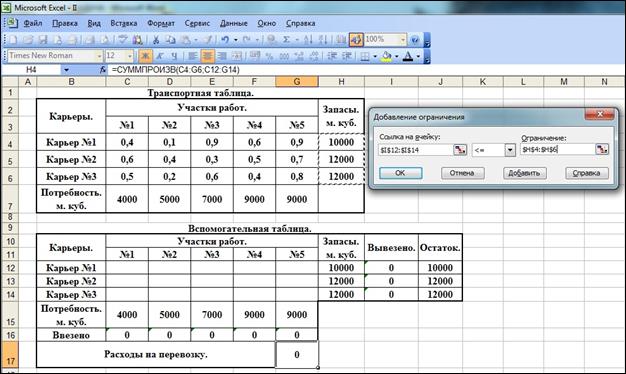626x374 pixels.
Task: Click the formula bar with СУММПРОИЗВ formula
Action: [x=366, y=70]
